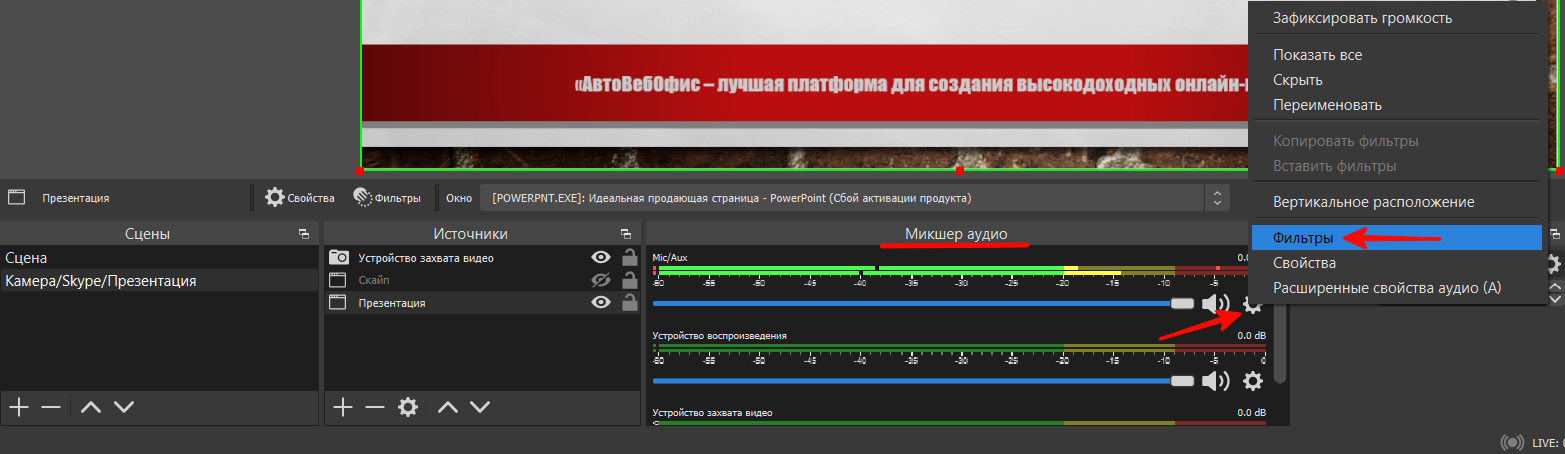Remove selected scene with minus
This screenshot has height=454, width=1565.
coord(51,407)
